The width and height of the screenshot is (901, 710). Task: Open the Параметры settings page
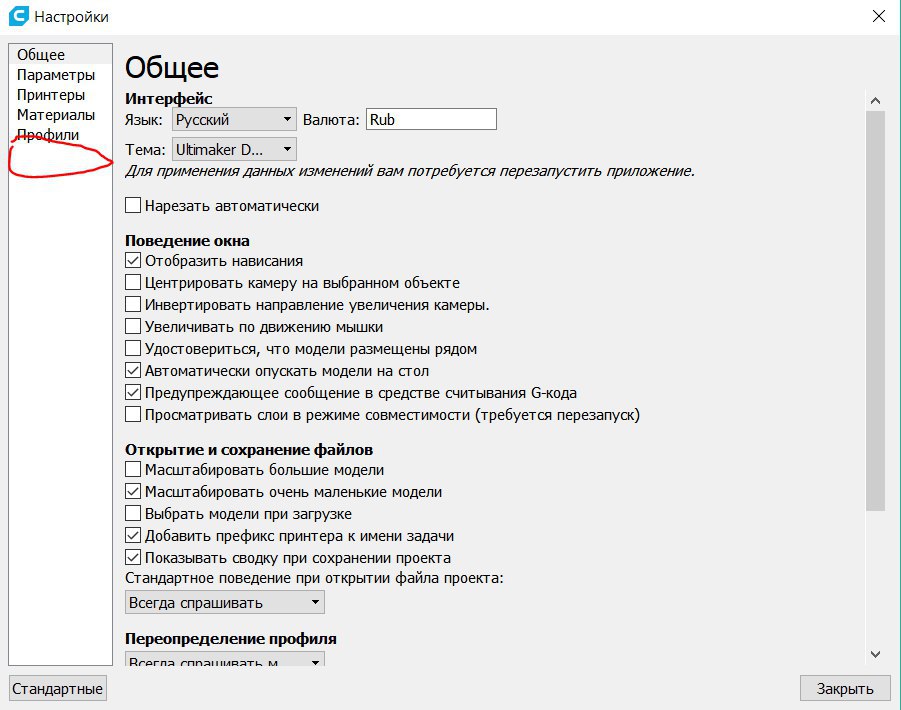[x=60, y=75]
